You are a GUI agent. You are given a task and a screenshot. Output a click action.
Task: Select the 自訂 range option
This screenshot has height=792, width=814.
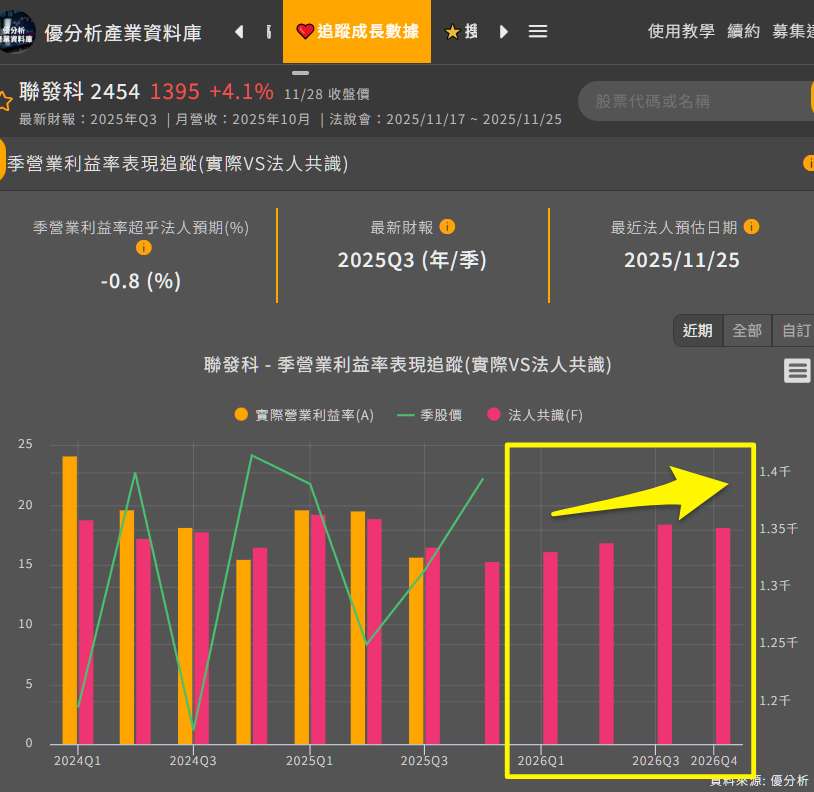795,331
